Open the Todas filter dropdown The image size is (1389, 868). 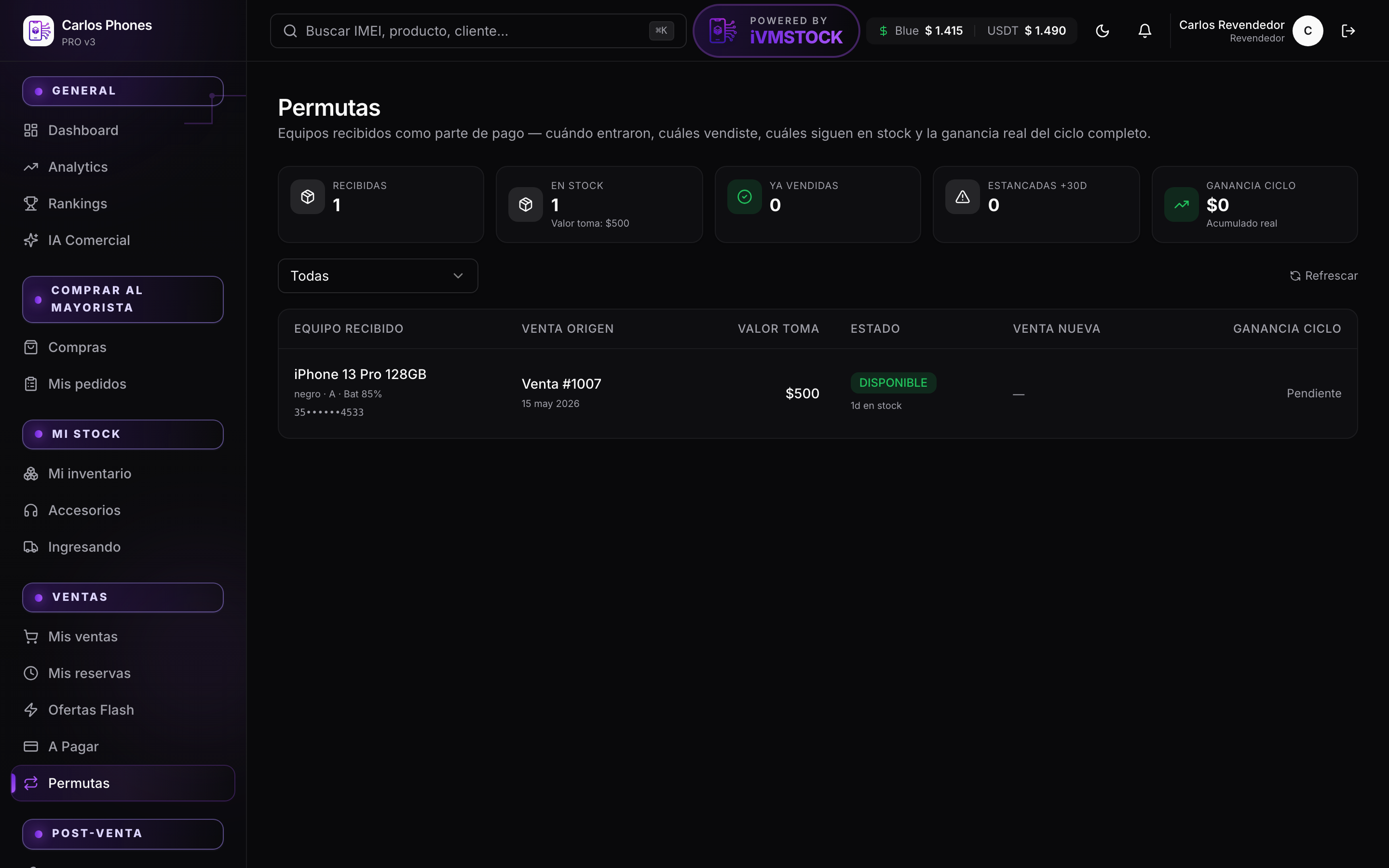[x=378, y=275]
